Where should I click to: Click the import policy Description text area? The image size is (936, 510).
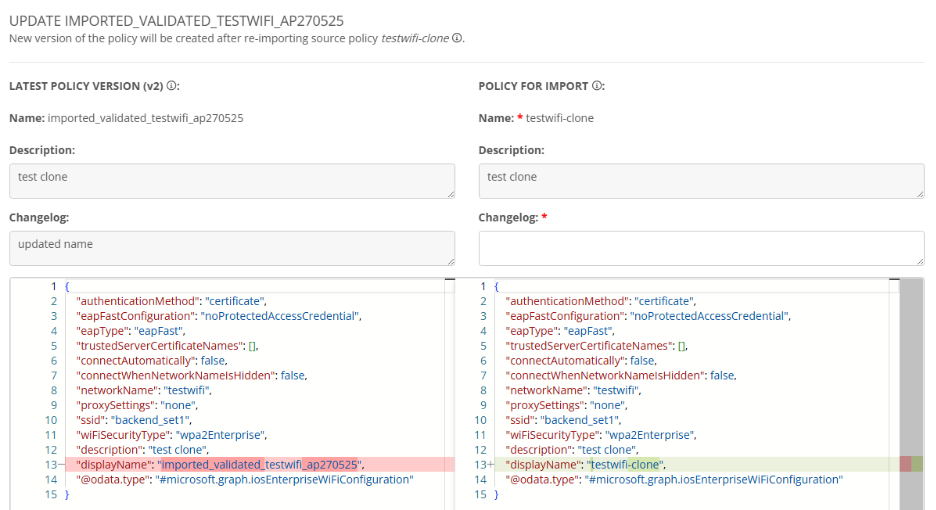pos(700,181)
